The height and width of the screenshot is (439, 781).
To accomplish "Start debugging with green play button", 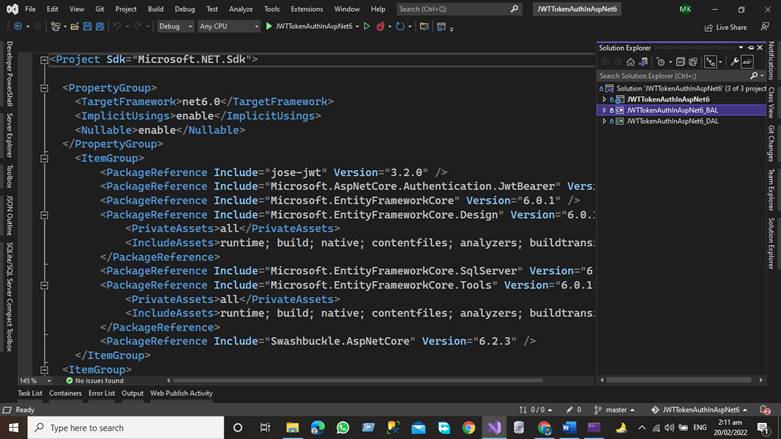I will [269, 26].
